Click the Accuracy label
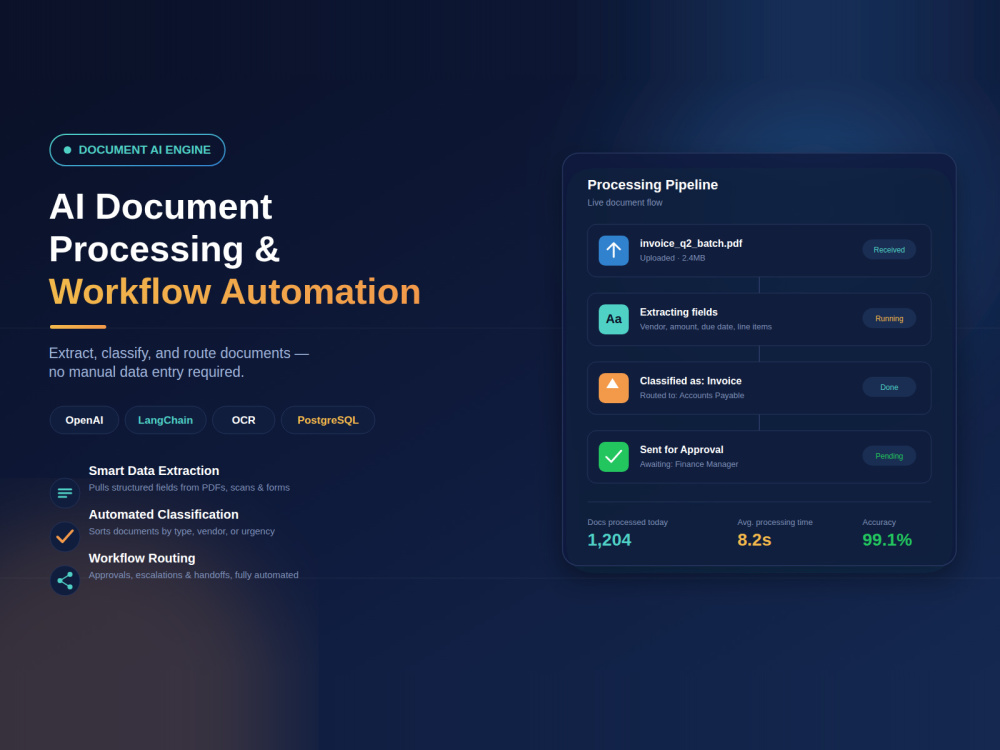The height and width of the screenshot is (750, 1000). tap(879, 522)
